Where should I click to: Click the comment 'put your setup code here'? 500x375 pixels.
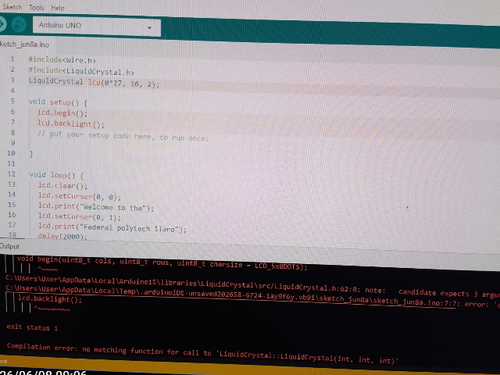pyautogui.click(x=123, y=136)
